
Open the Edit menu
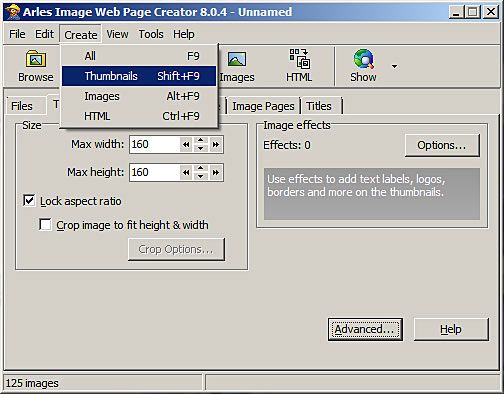44,34
